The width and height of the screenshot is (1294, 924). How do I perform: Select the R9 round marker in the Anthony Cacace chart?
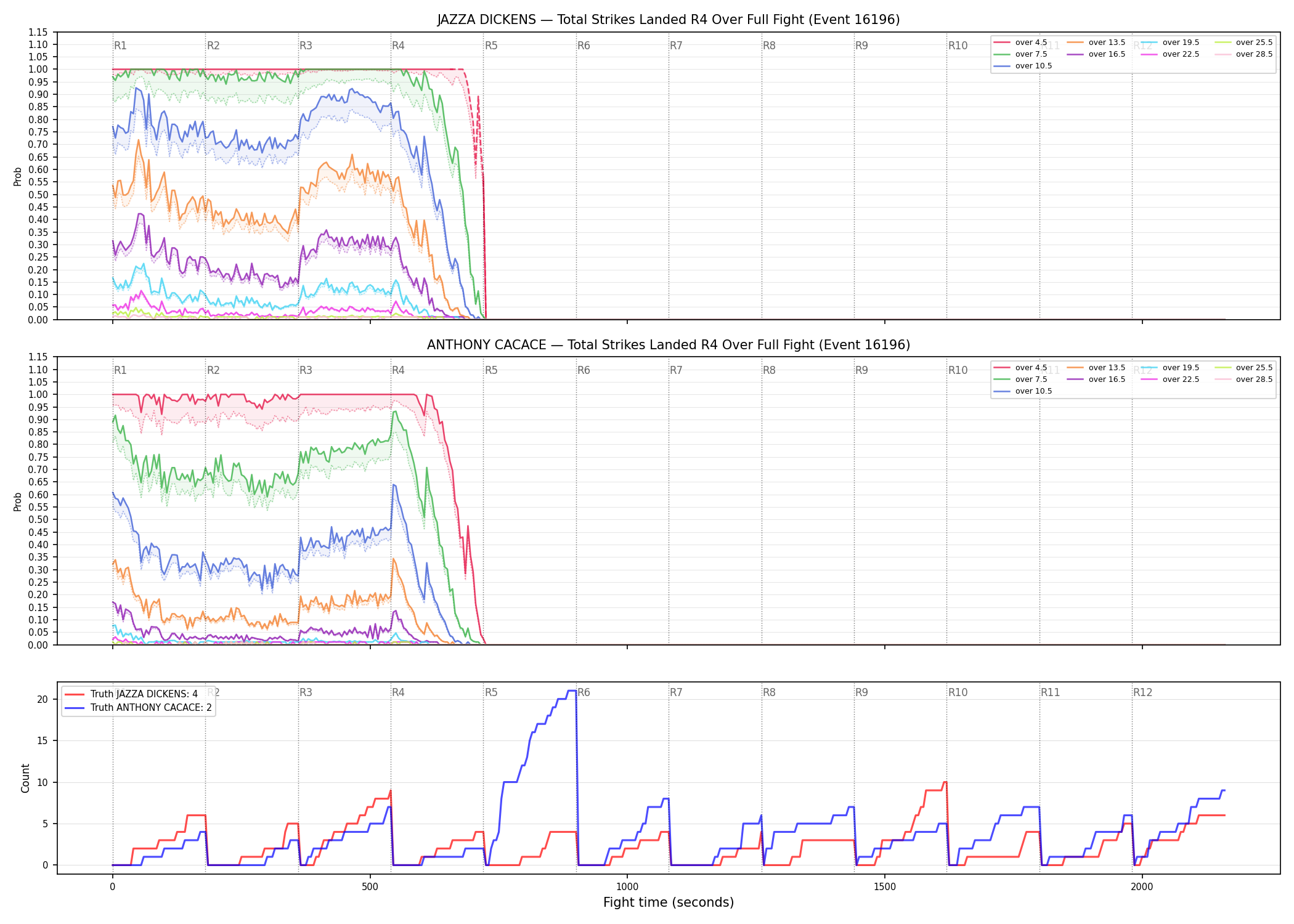[861, 370]
